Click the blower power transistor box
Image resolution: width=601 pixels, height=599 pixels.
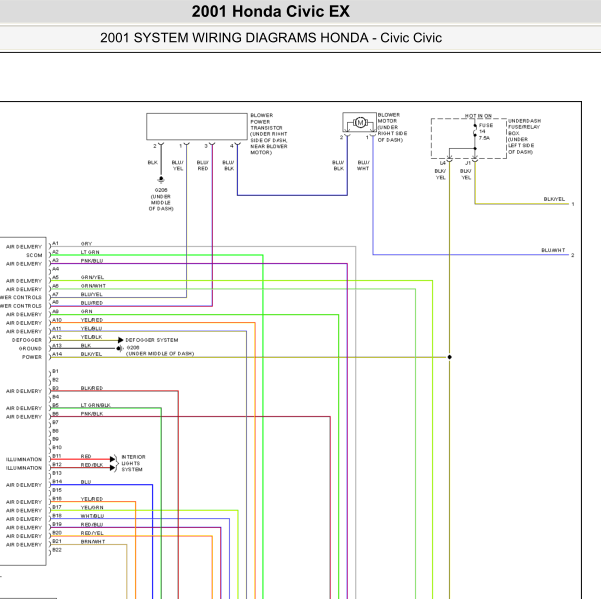pos(197,126)
